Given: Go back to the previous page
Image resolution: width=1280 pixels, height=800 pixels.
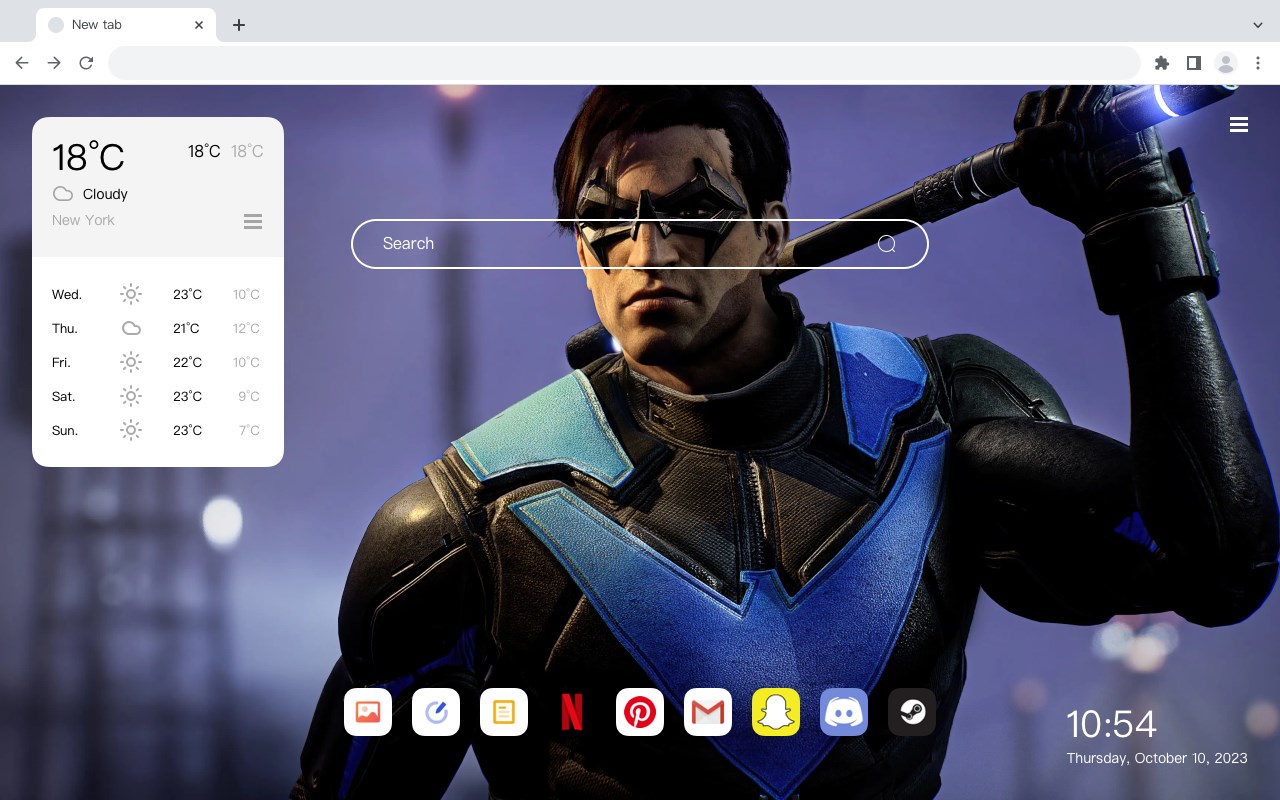Looking at the screenshot, I should point(22,63).
